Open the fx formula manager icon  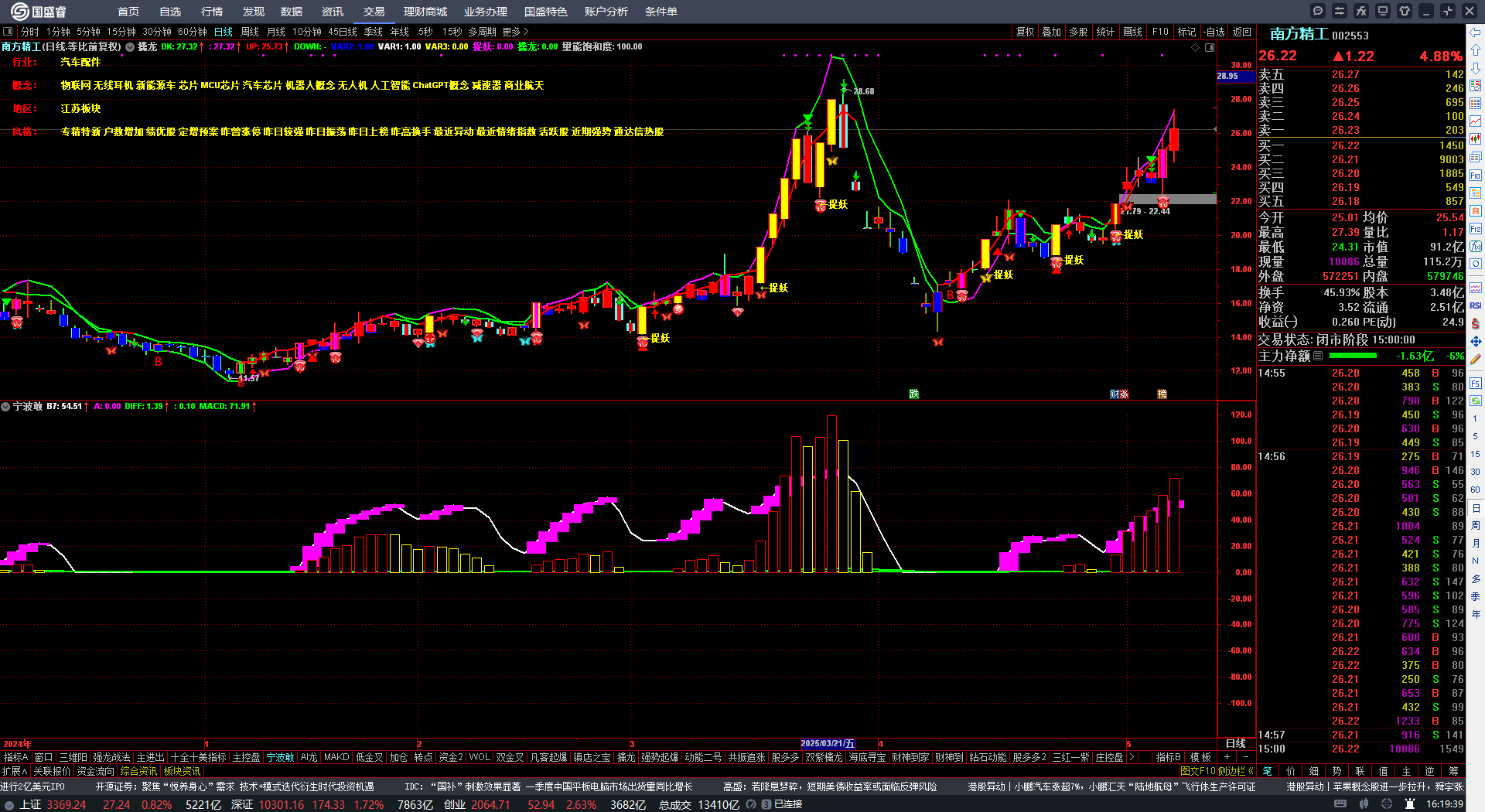pyautogui.click(x=1361, y=11)
